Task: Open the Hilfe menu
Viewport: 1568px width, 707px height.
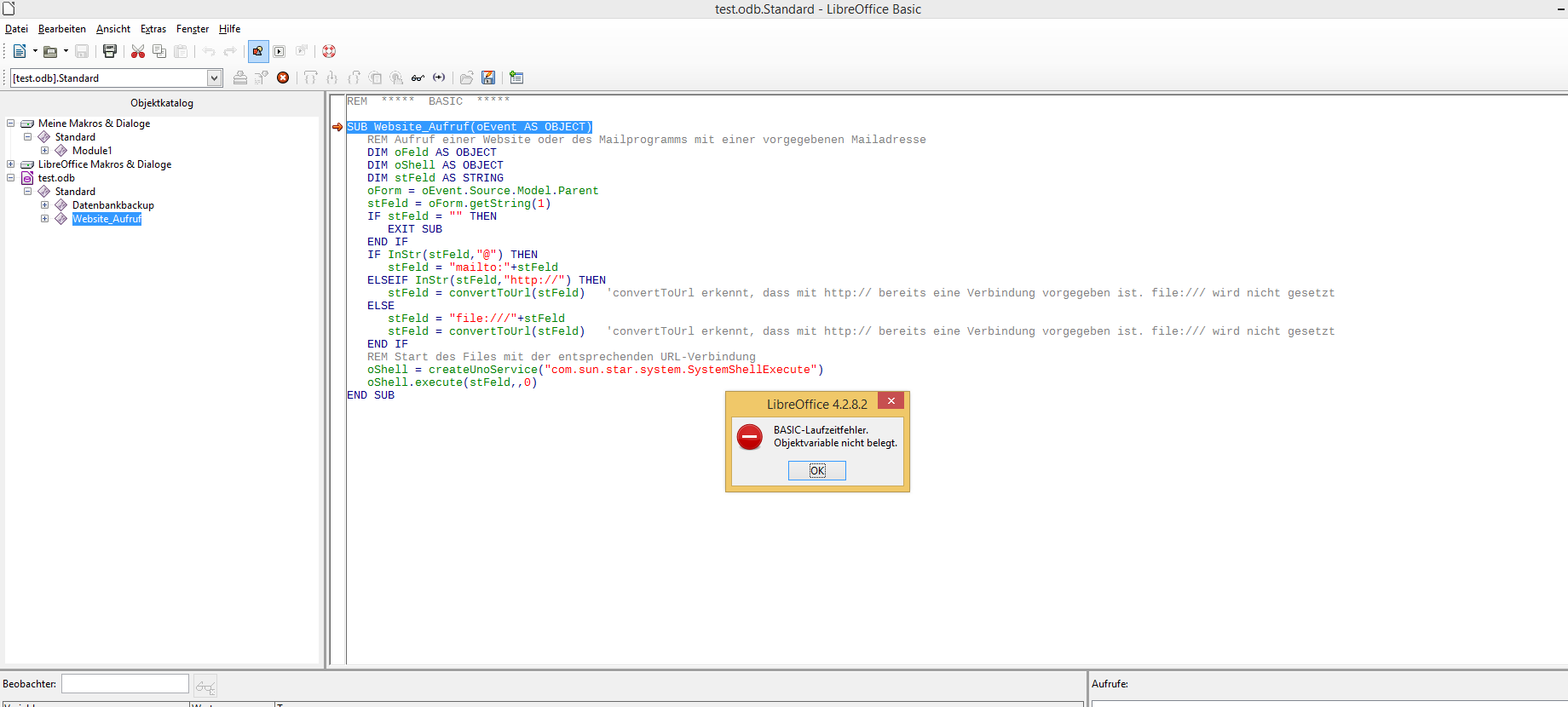Action: click(230, 29)
